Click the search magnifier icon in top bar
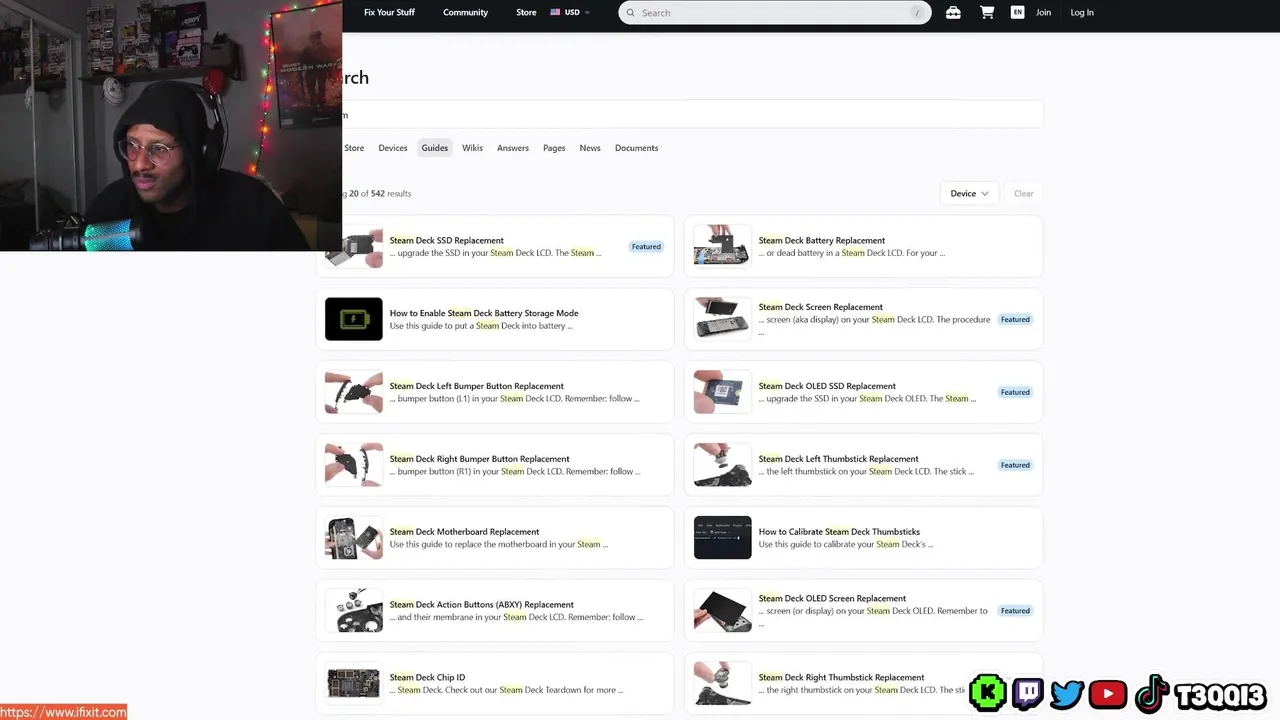The image size is (1280, 720). coord(630,13)
